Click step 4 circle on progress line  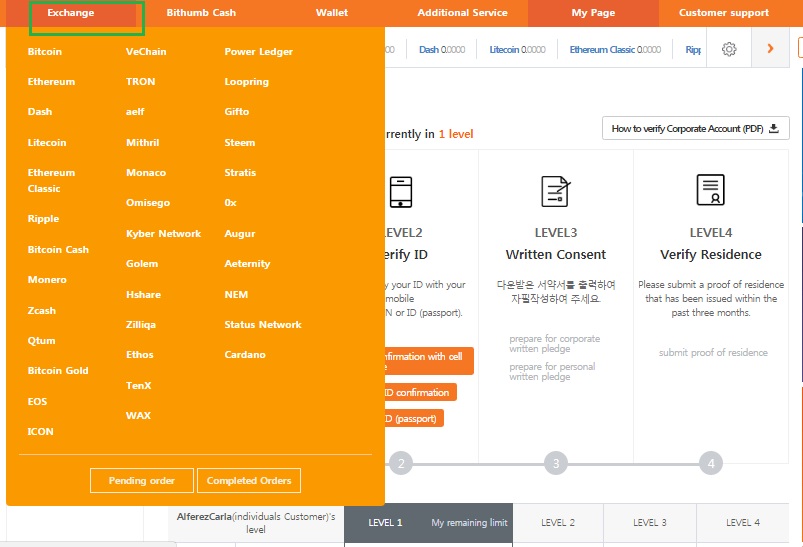pos(711,464)
